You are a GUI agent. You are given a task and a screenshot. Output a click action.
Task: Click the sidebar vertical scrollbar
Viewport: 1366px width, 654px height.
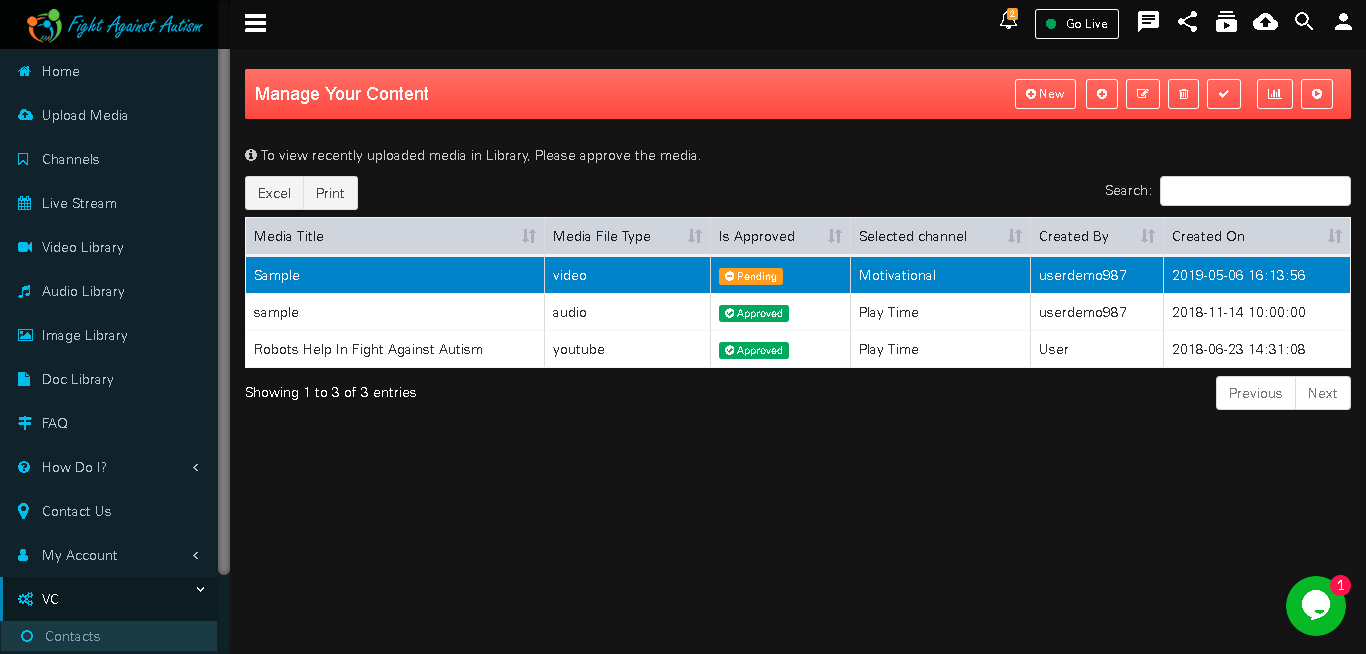point(224,312)
